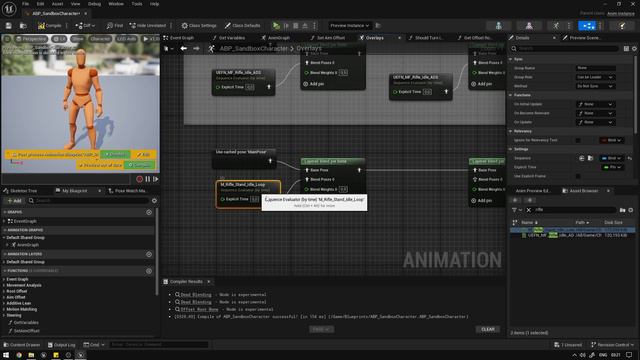The height and width of the screenshot is (360, 640).
Task: Open the File menu
Action: point(25,4)
